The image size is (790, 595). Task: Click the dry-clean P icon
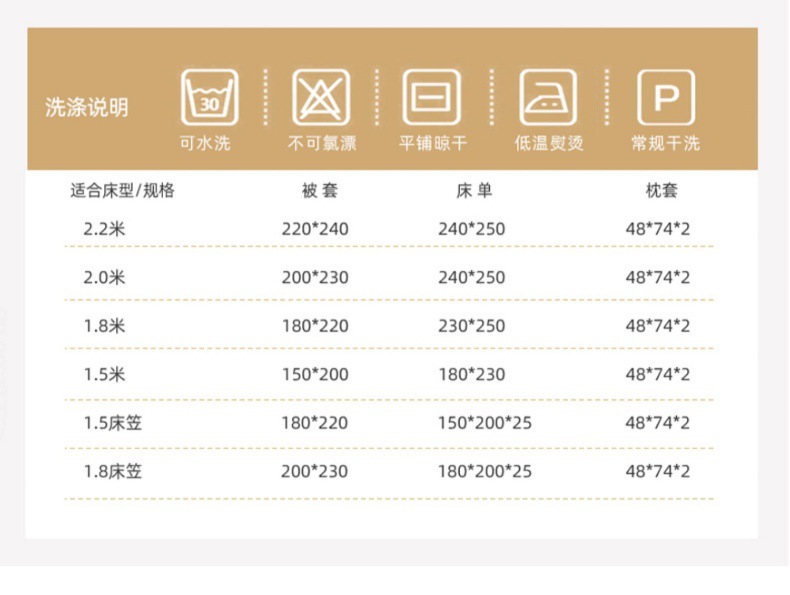click(666, 97)
